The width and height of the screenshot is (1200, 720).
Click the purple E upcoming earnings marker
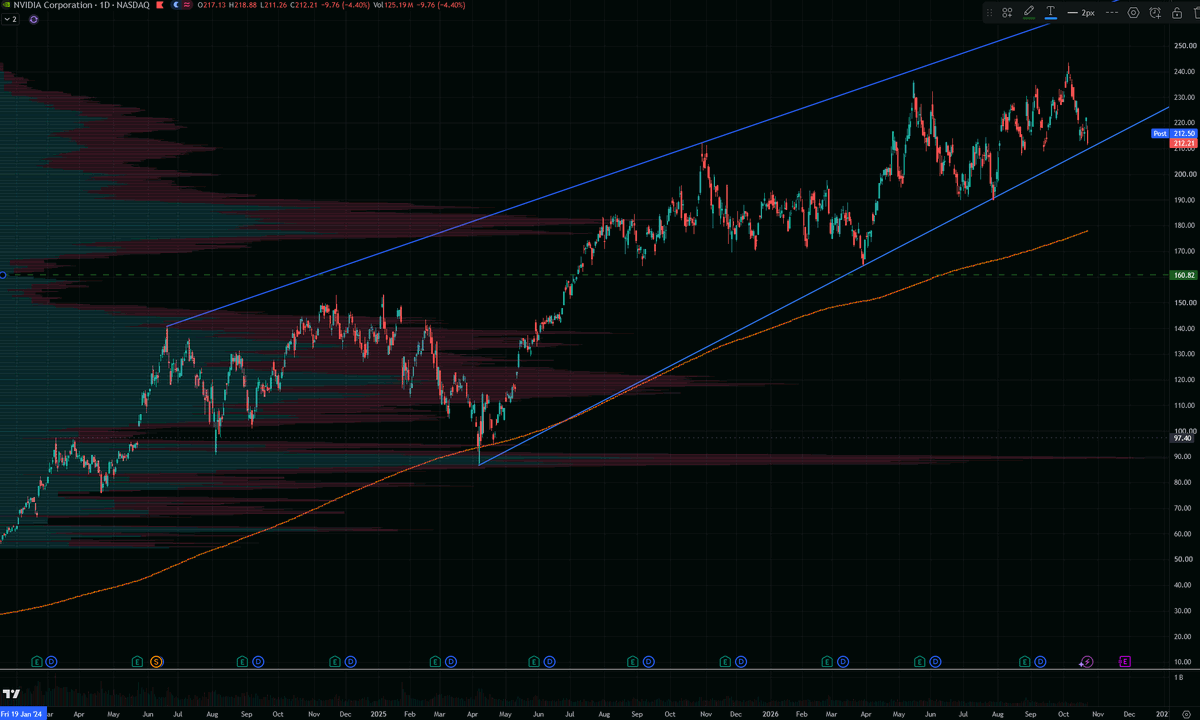click(1125, 662)
